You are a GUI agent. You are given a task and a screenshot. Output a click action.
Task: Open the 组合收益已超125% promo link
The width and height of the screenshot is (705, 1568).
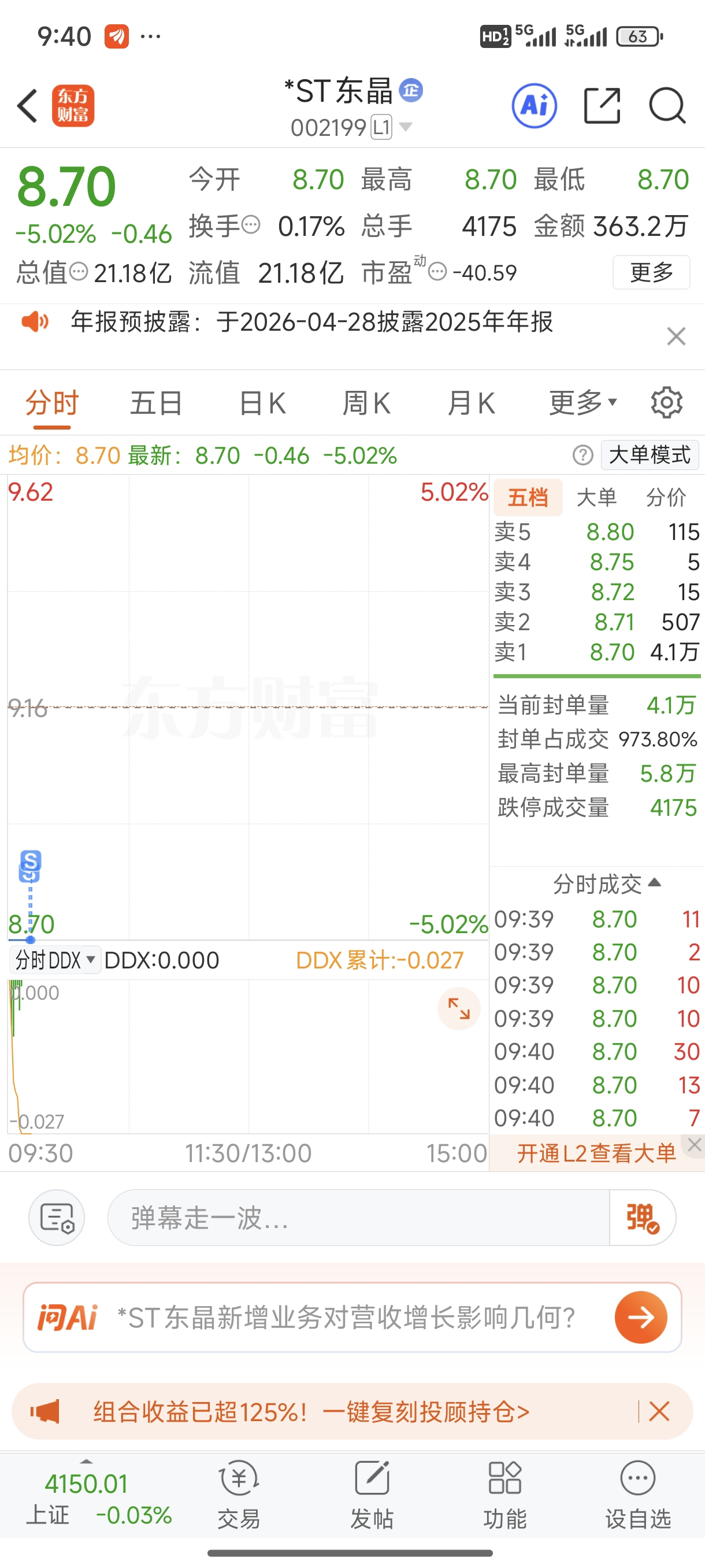pyautogui.click(x=311, y=1411)
